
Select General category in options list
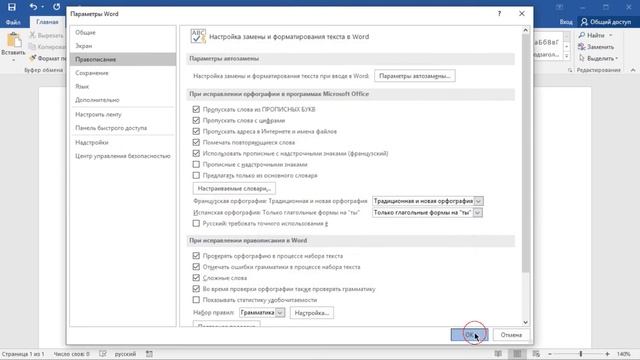click(123, 33)
